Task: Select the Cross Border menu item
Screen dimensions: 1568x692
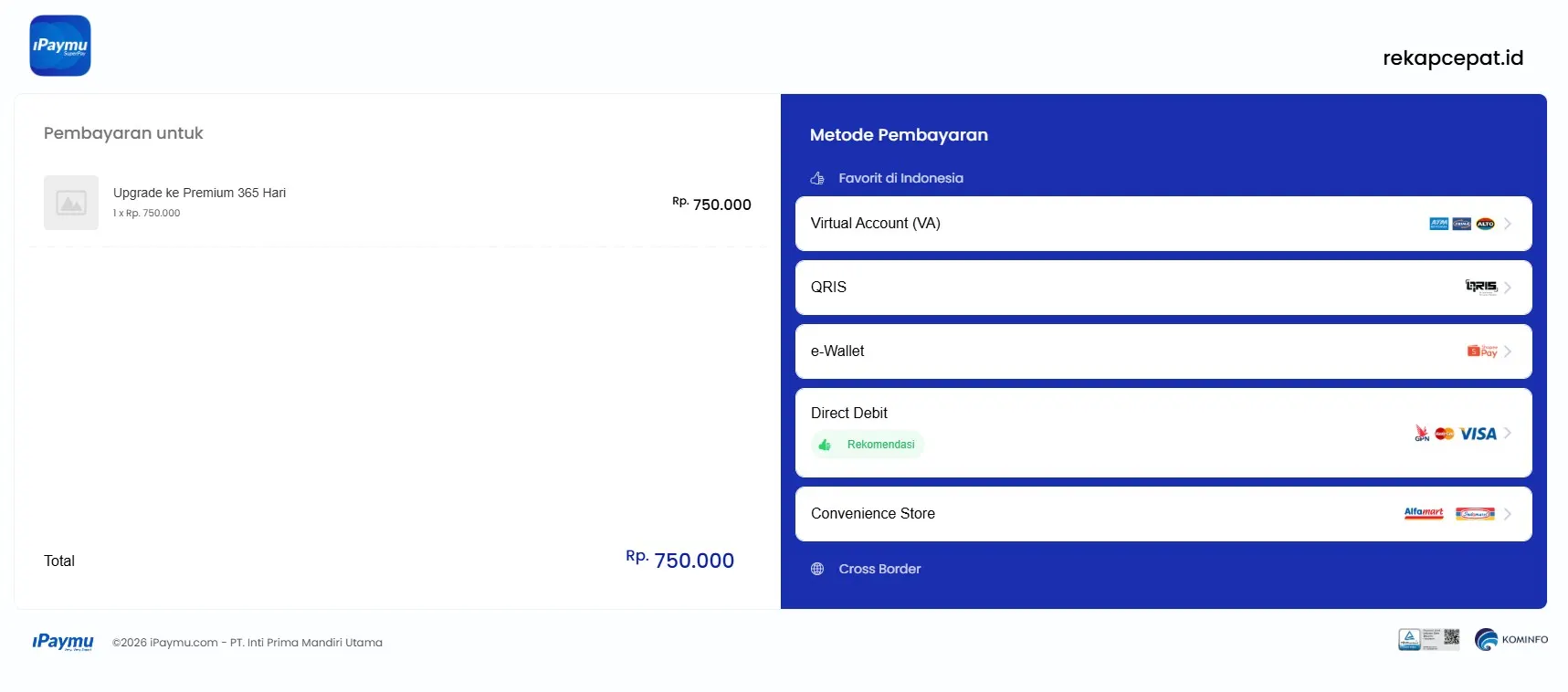Action: point(879,568)
